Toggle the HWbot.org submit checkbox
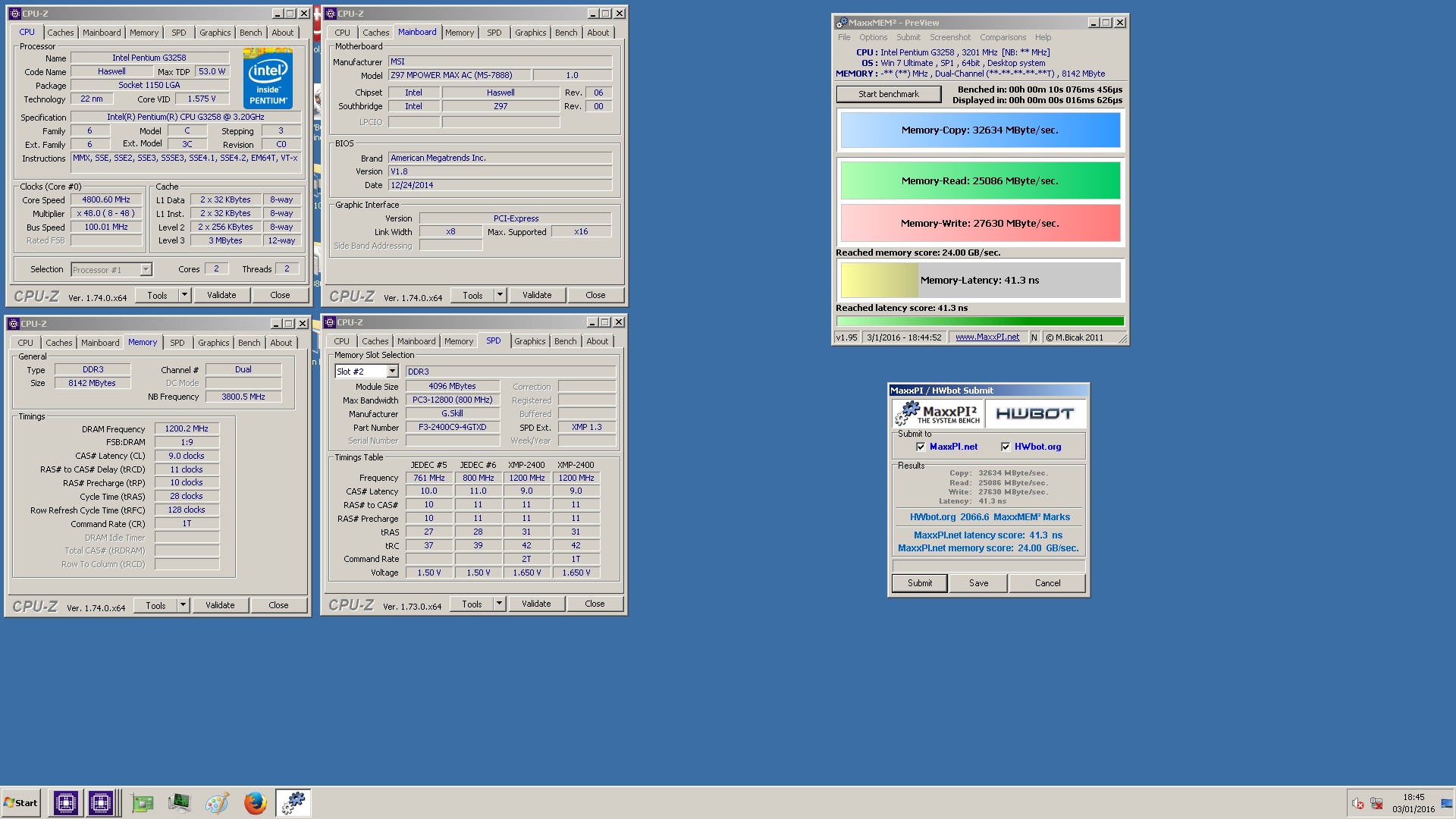 pos(1006,447)
